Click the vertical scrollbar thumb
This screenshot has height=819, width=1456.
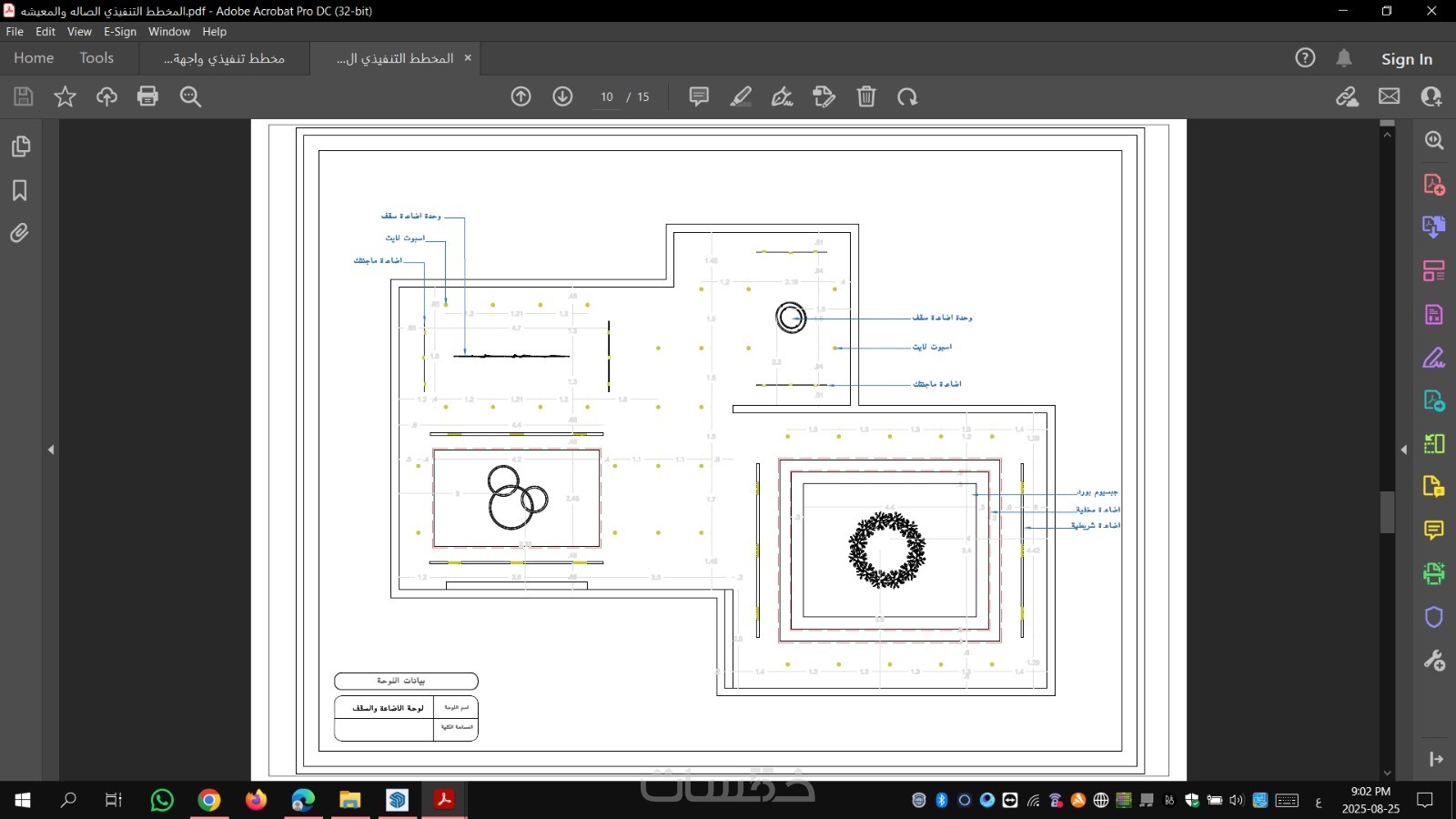(x=1387, y=512)
